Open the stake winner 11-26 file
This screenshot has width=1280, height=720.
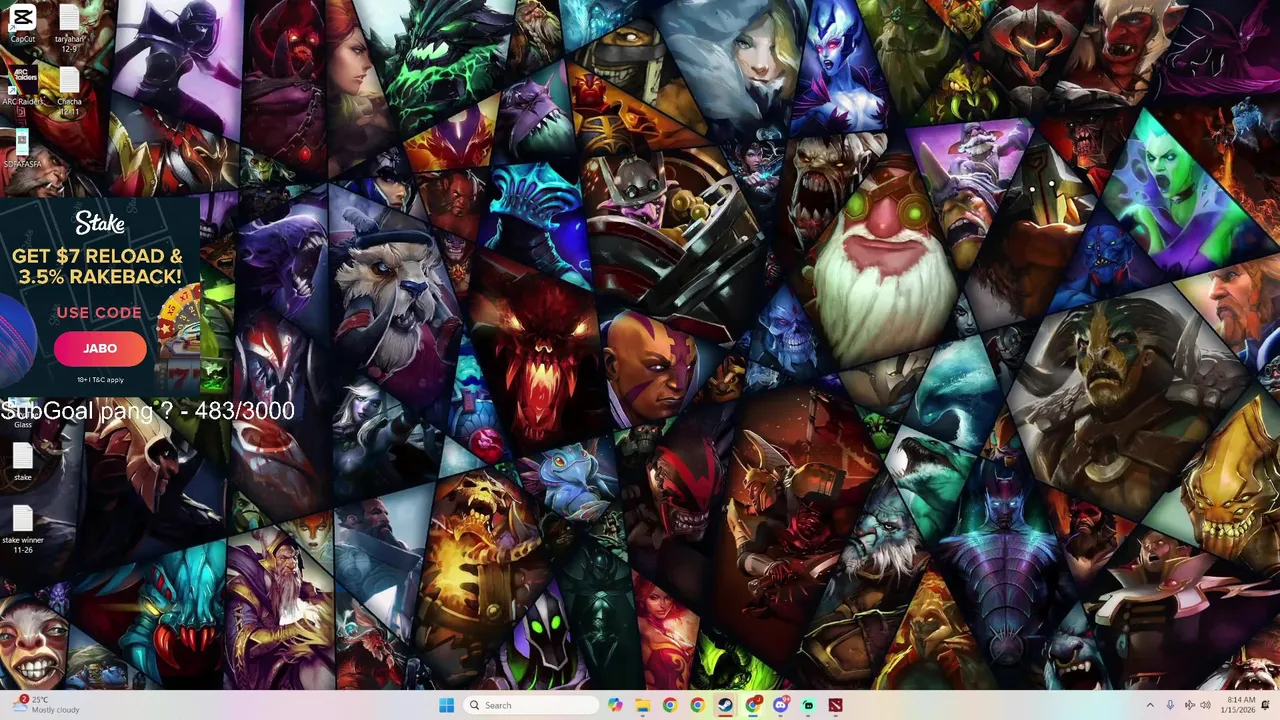point(22,530)
